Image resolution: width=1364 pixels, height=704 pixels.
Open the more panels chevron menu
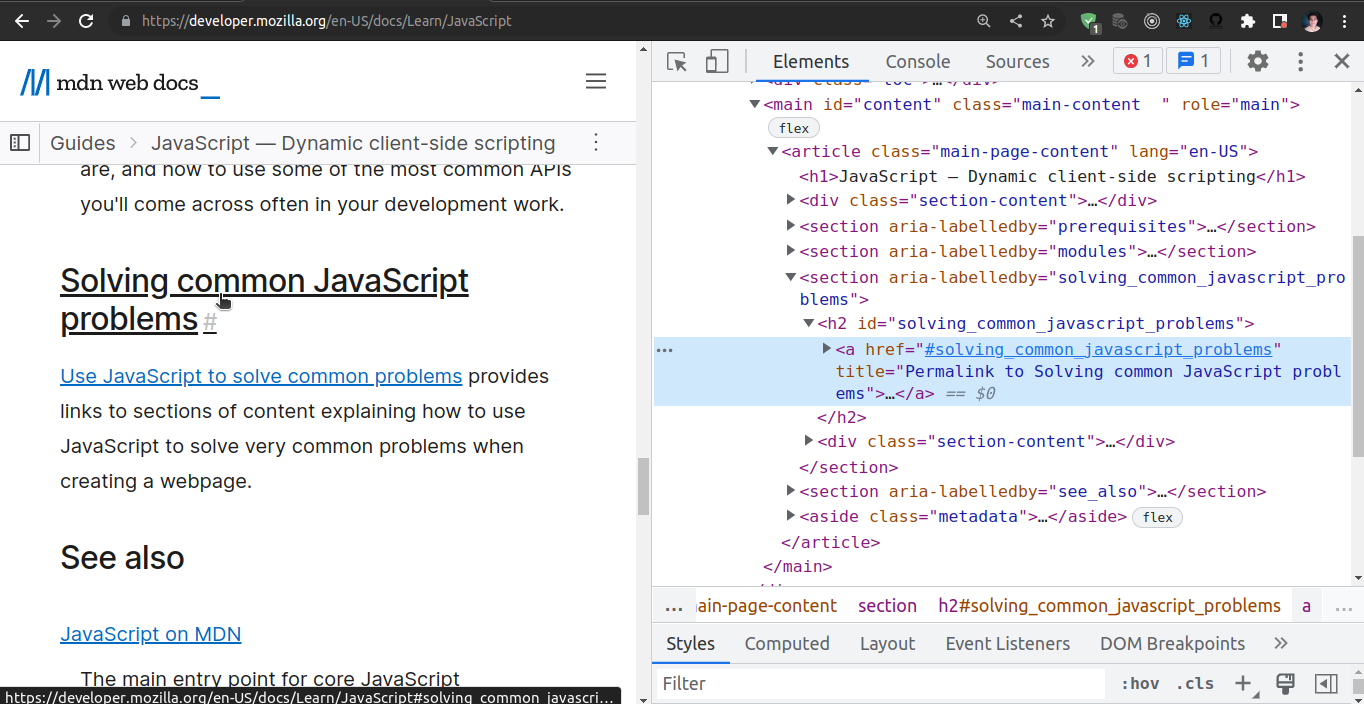click(1087, 61)
